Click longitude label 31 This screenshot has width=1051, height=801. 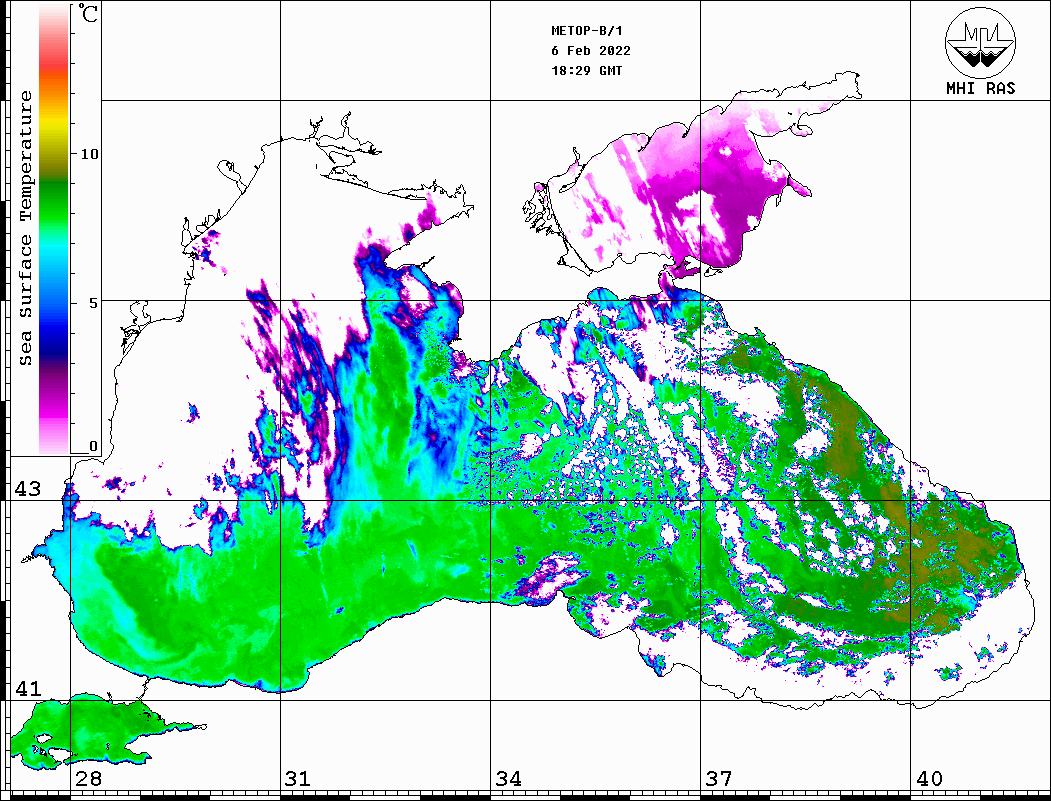point(298,778)
